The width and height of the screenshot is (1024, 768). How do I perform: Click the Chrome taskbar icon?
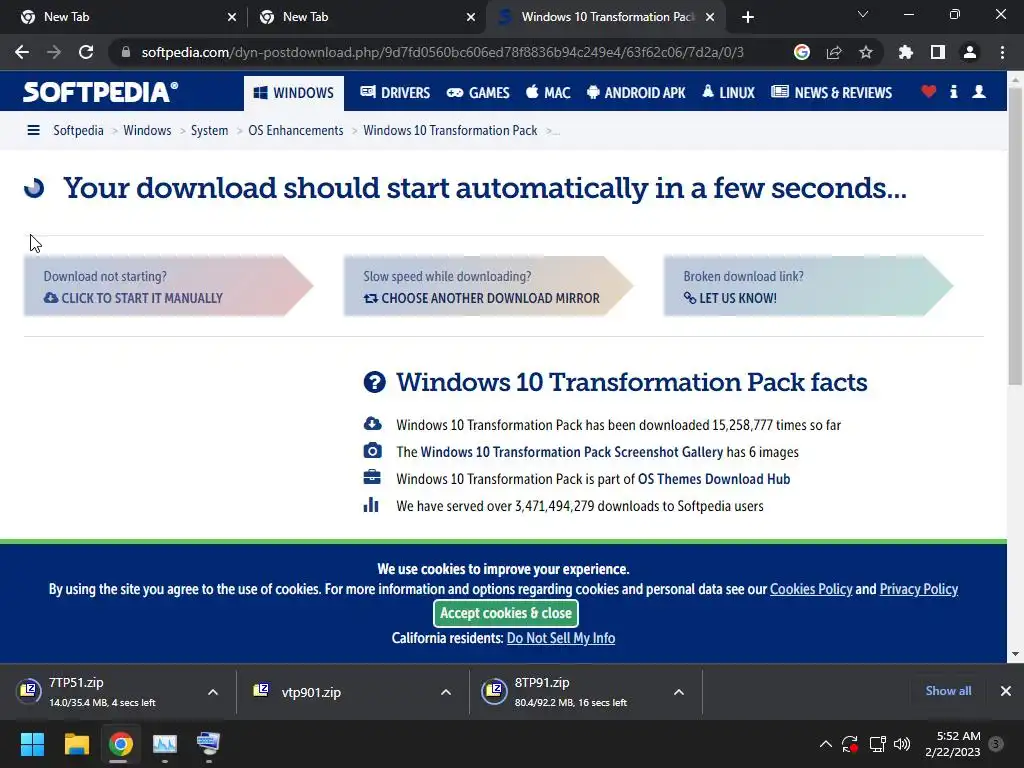point(121,743)
